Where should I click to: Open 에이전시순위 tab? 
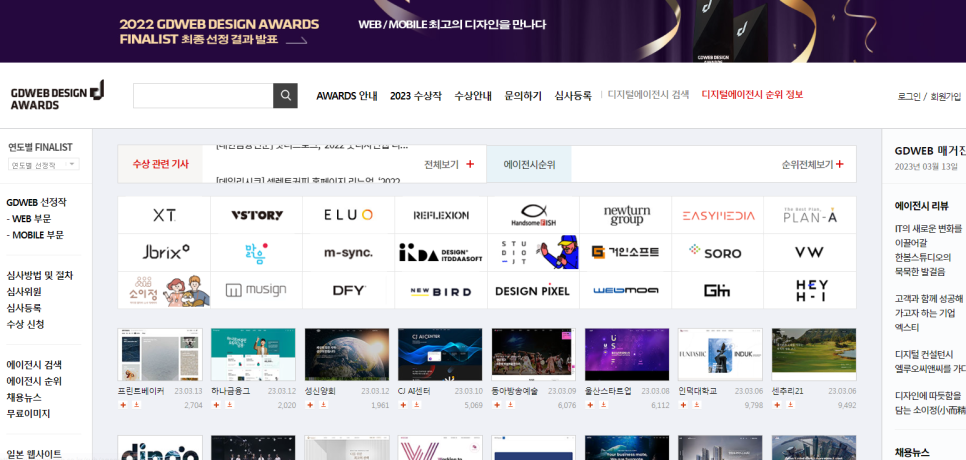529,164
